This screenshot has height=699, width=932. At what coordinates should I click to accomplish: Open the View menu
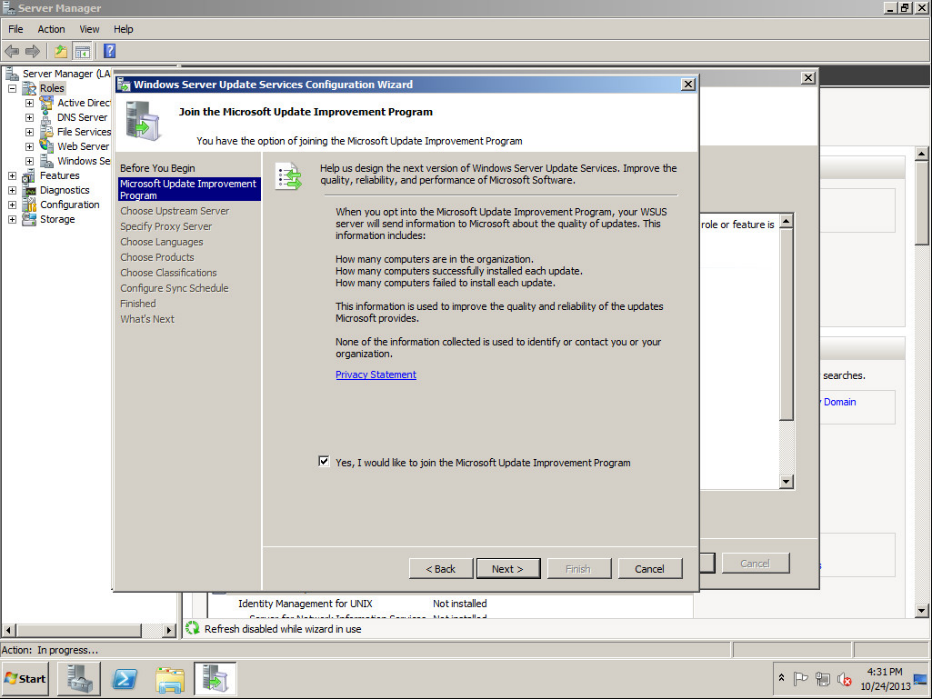[89, 29]
